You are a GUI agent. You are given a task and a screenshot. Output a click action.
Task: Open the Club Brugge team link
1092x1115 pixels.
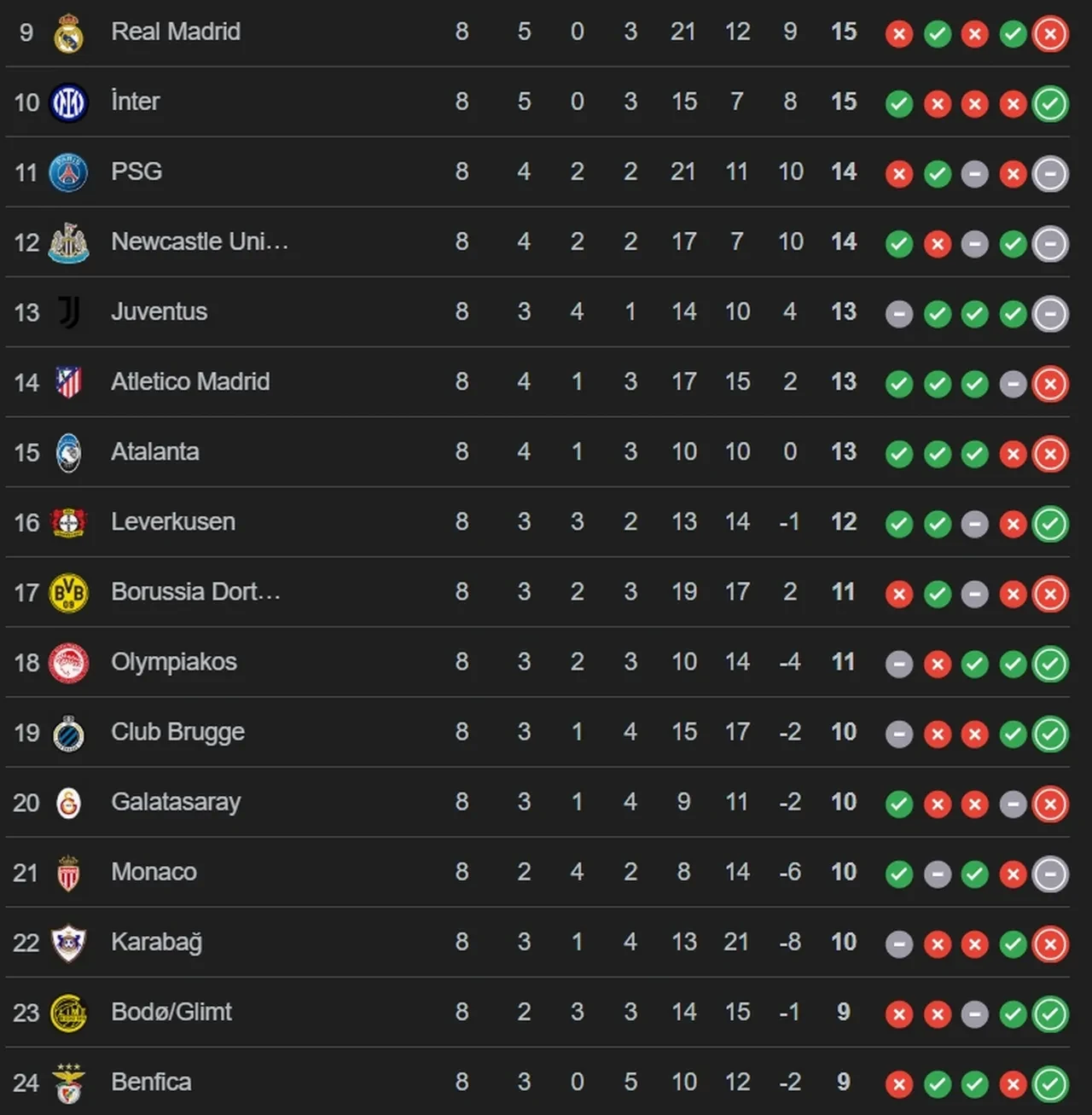coord(177,732)
